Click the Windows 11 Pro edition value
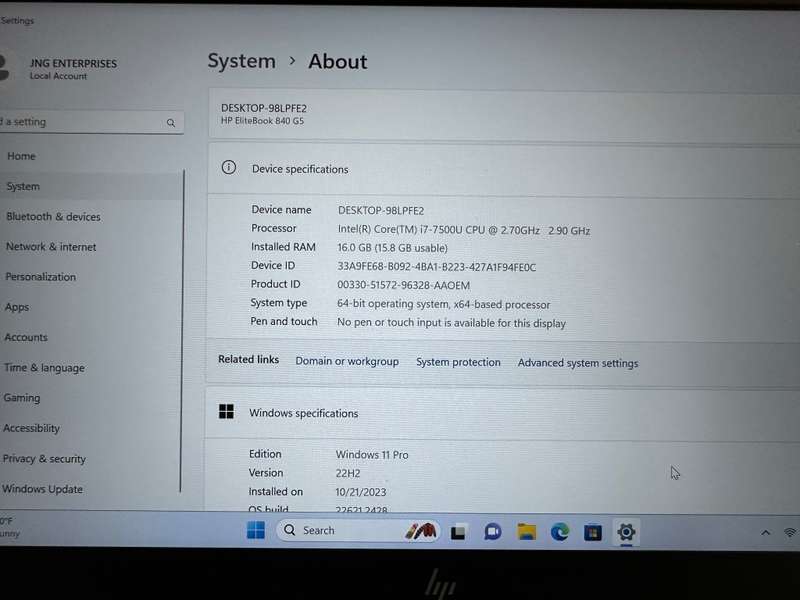 click(372, 455)
